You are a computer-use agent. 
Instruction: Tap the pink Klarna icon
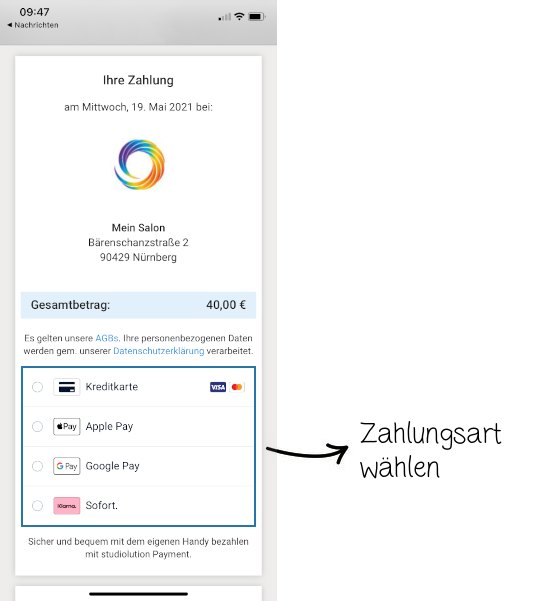coord(67,506)
